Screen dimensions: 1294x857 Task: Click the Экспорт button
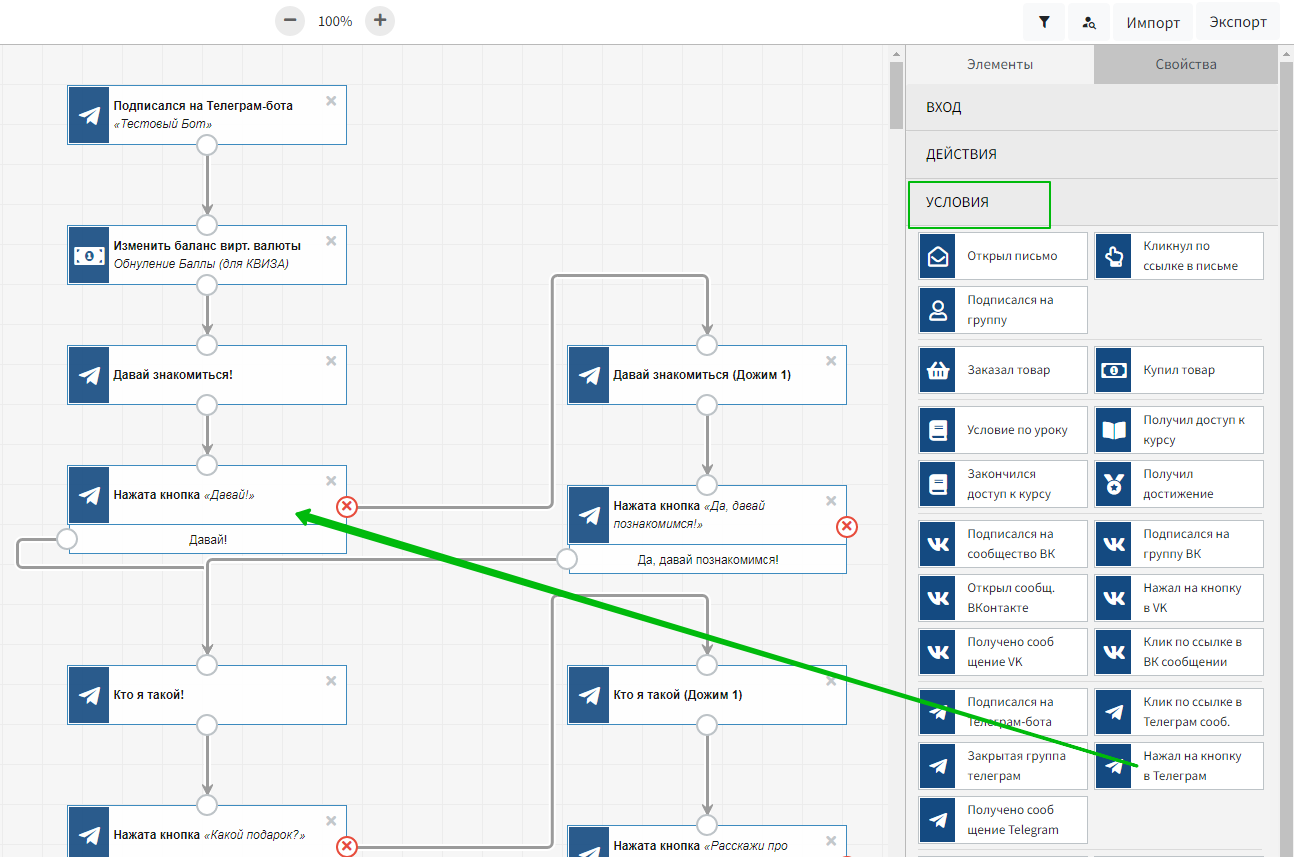(x=1237, y=22)
